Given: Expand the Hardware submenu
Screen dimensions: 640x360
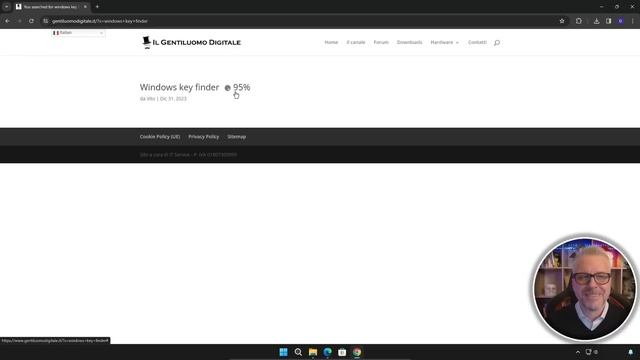Looking at the screenshot, I should (x=444, y=42).
